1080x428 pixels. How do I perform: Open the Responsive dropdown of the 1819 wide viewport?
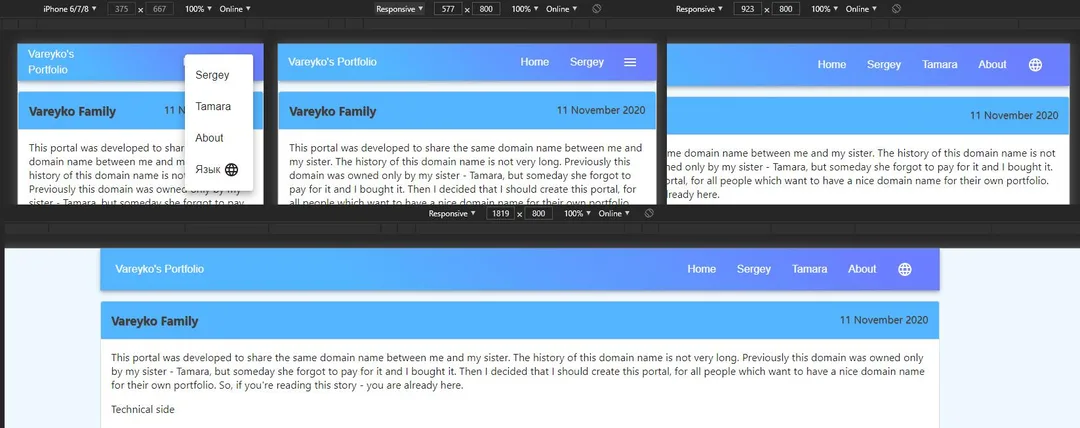coord(452,214)
